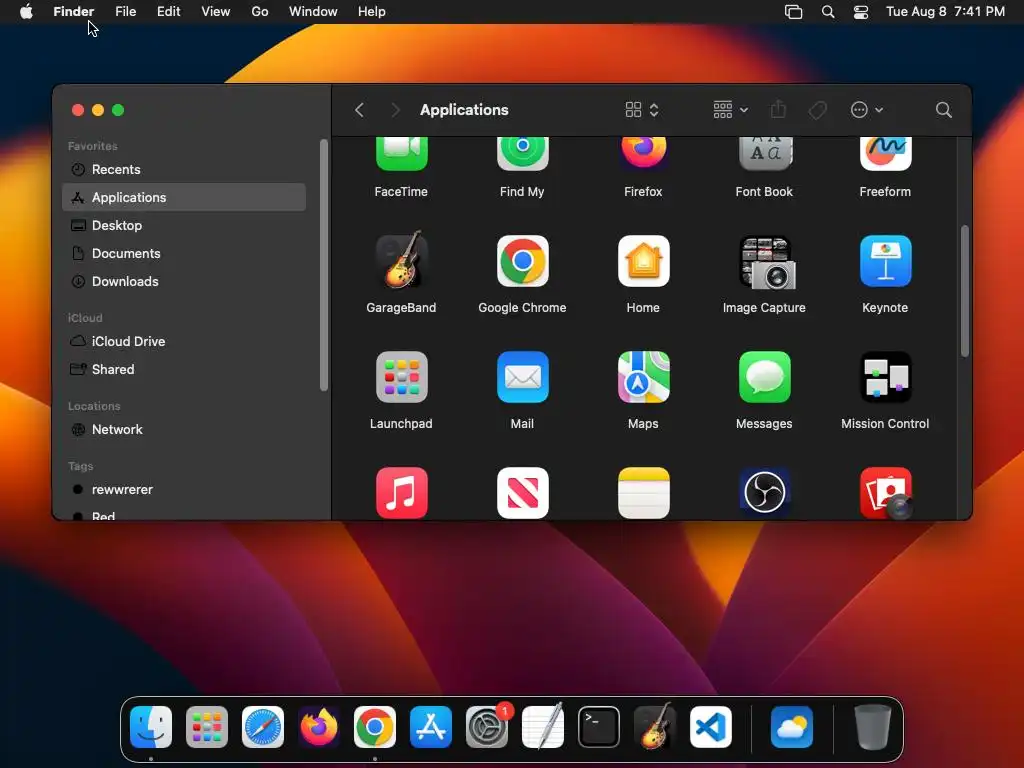Screen dimensions: 1024x768
Task: Pick the Messages app icon
Action: [x=765, y=377]
